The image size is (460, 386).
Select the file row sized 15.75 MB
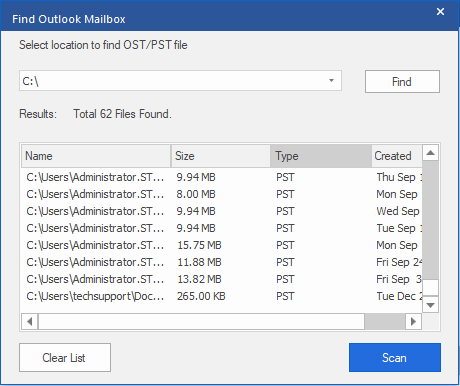coord(222,245)
